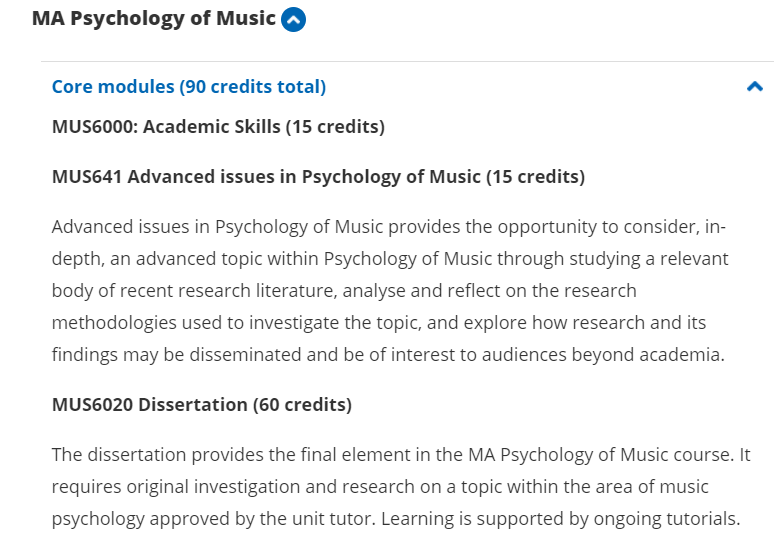
Task: Click the MA Psychology of Music heading
Action: (153, 18)
